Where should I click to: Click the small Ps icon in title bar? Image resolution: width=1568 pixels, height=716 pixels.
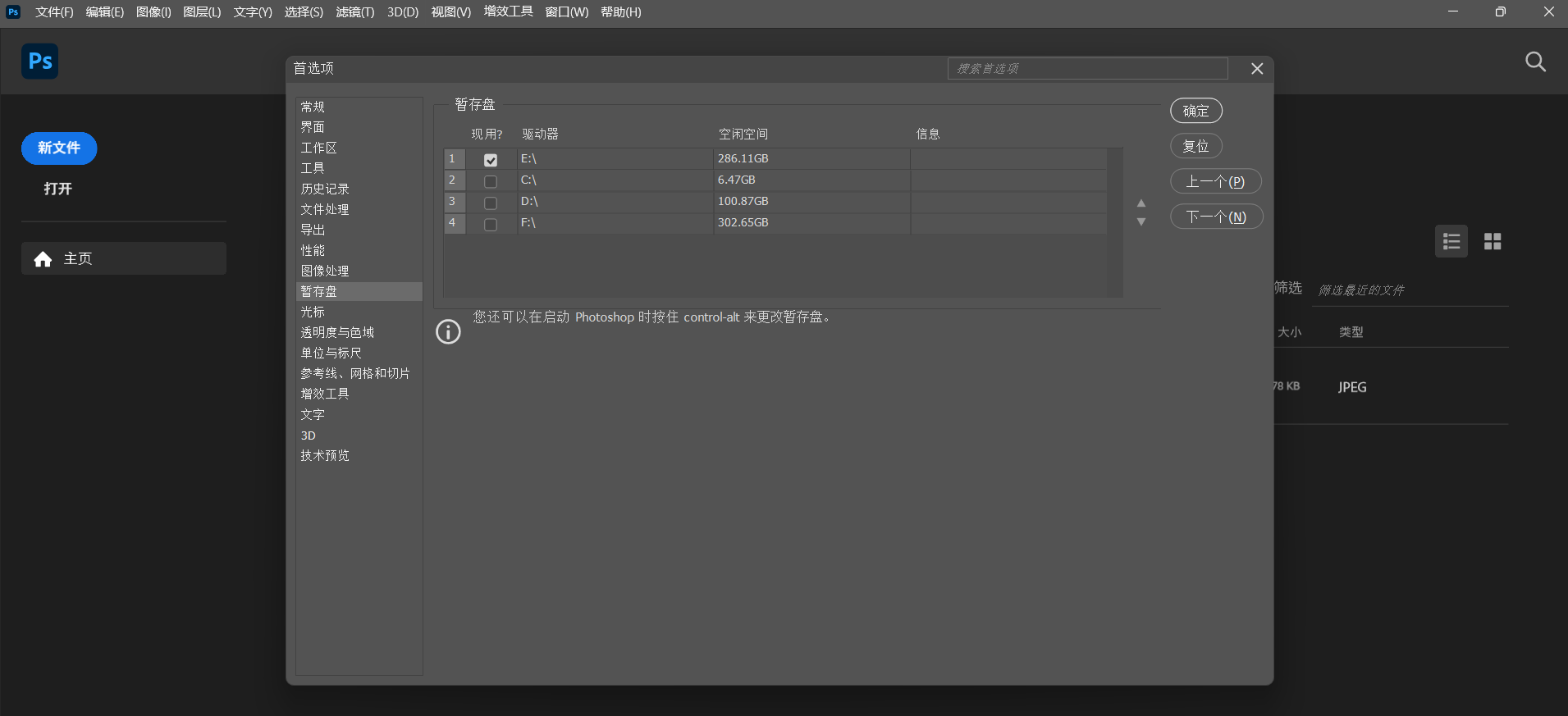[x=13, y=11]
